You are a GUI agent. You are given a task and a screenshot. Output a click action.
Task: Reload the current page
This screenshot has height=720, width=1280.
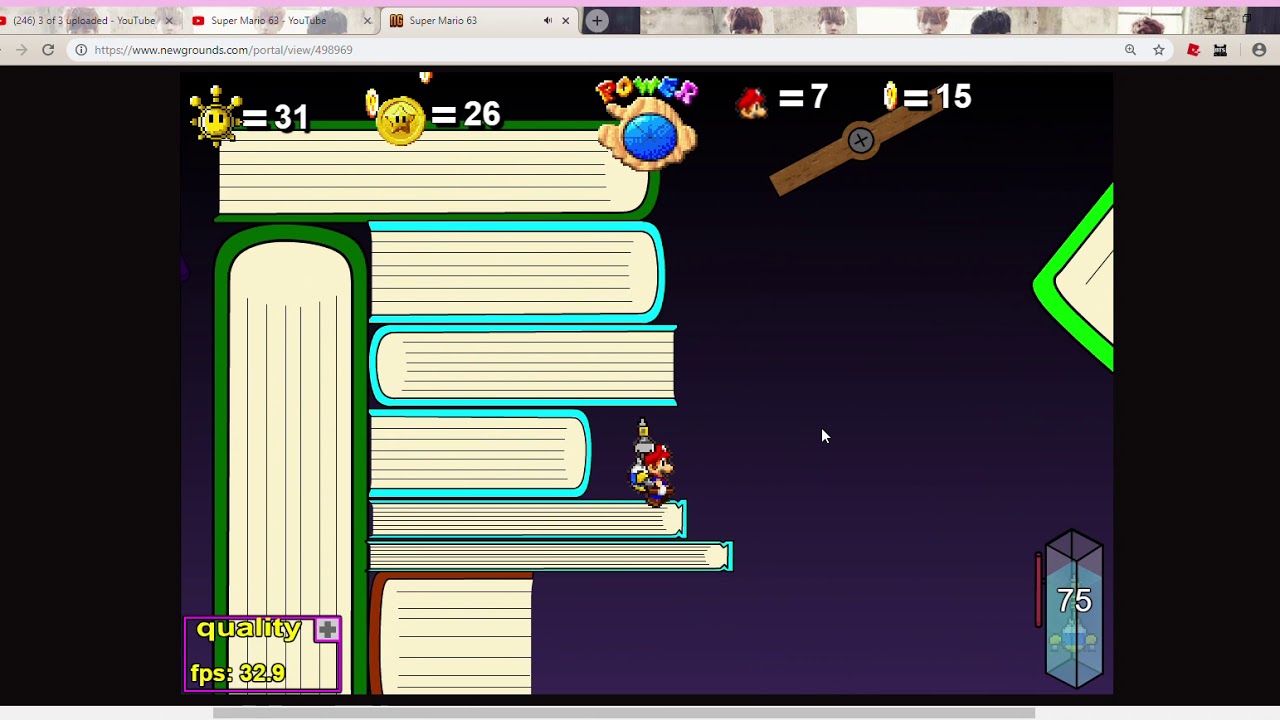coord(48,50)
